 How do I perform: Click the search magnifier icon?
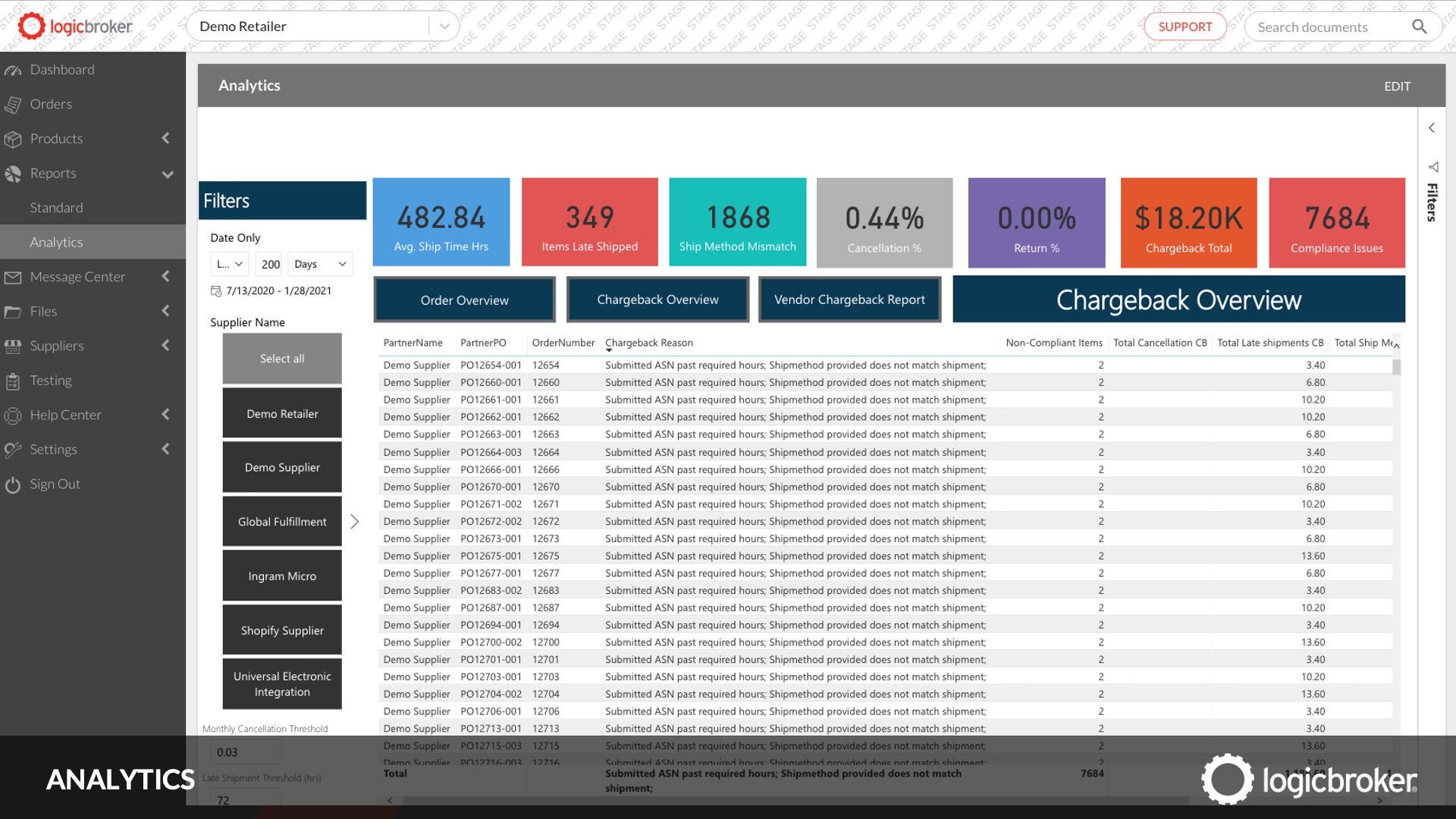coord(1419,27)
